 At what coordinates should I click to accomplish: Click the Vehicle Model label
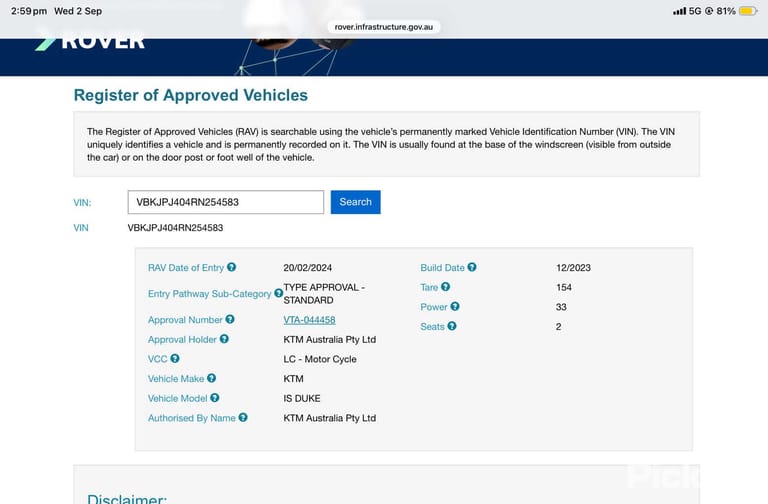(x=178, y=398)
